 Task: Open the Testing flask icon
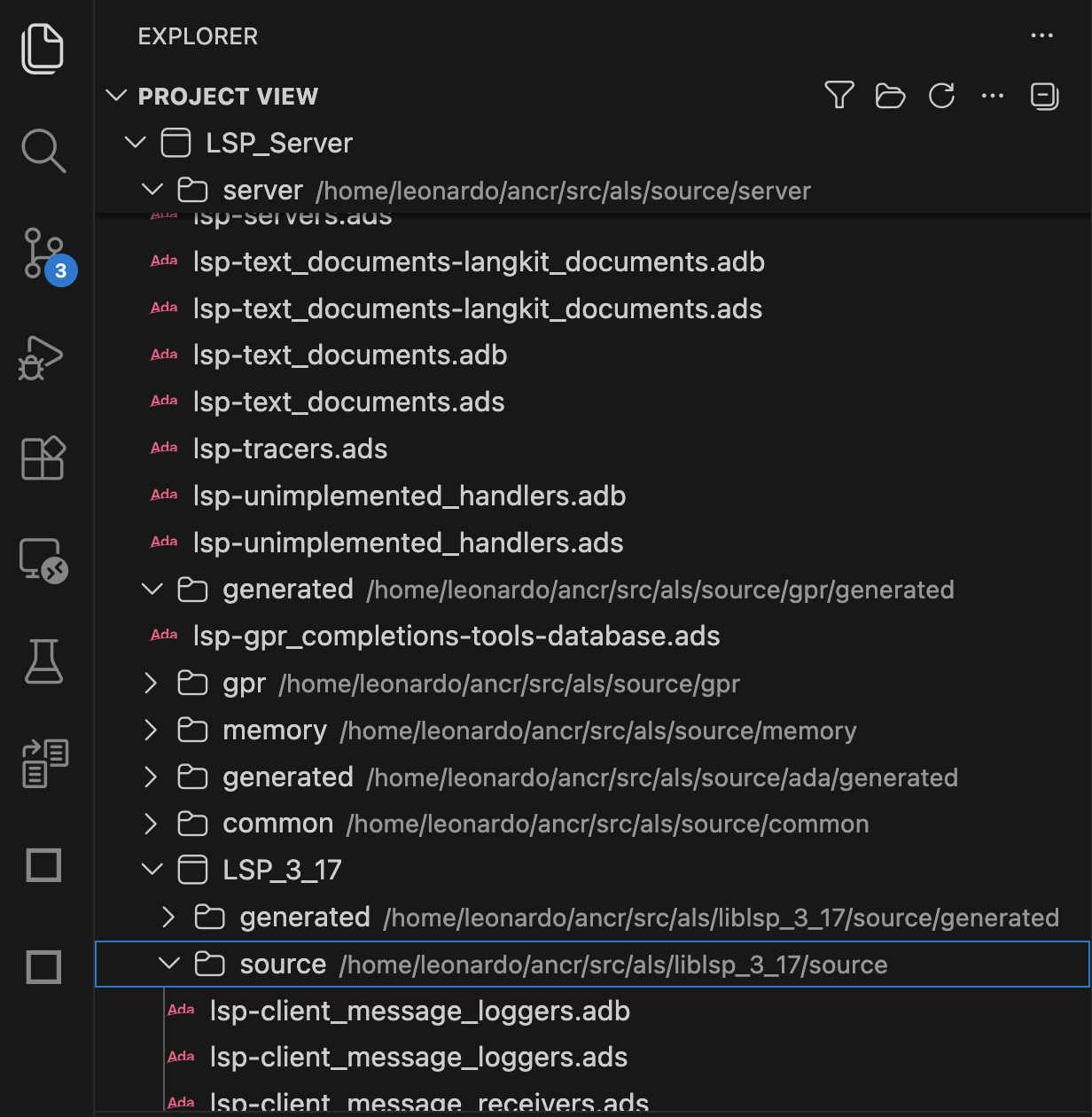click(x=43, y=661)
